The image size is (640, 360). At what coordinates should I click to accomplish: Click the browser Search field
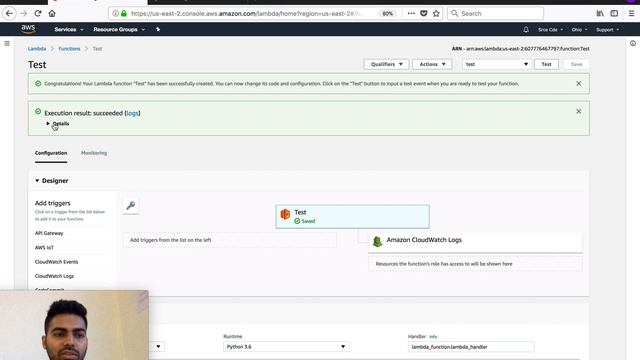(496, 13)
